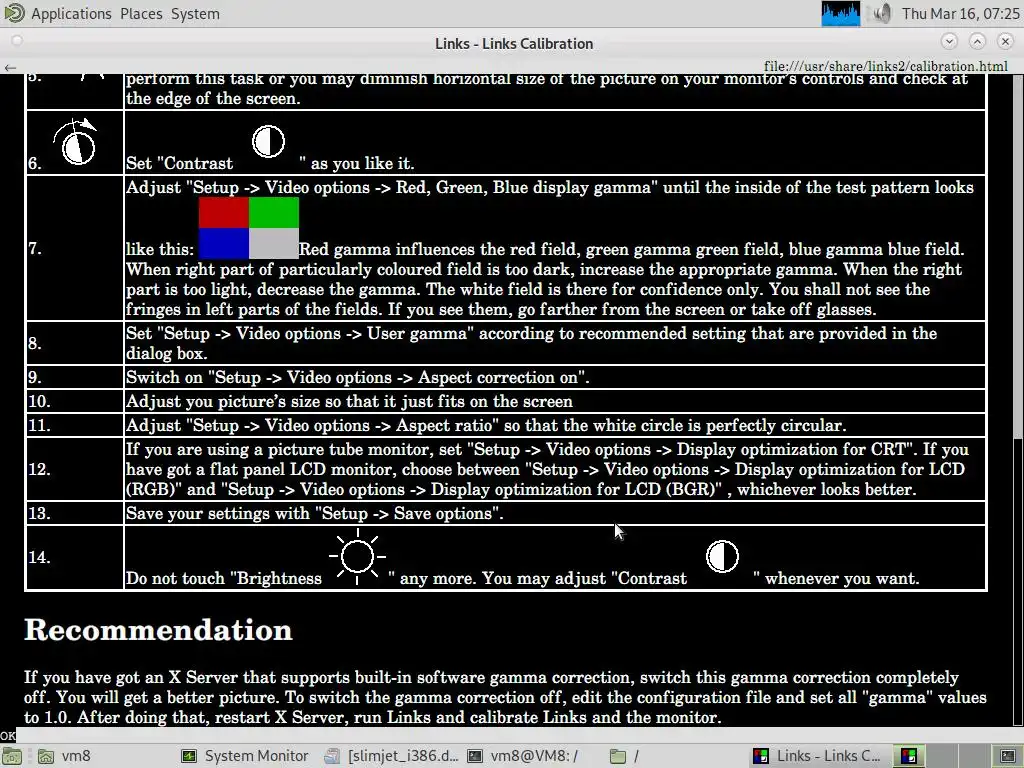Image resolution: width=1024 pixels, height=768 pixels.
Task: Click the contrast circle icon in row 14
Action: [722, 556]
